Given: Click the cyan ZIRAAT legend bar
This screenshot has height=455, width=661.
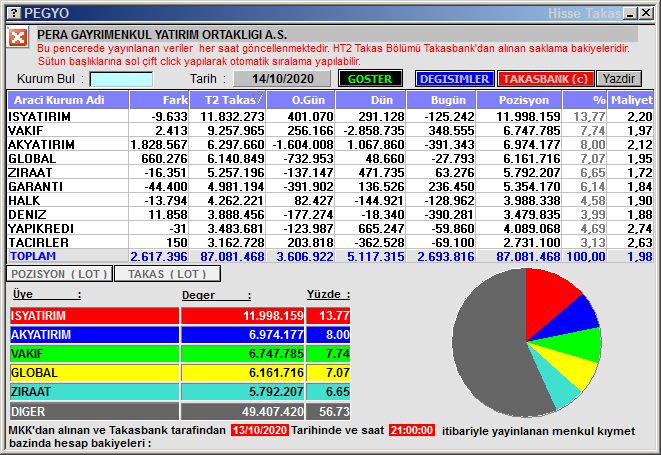Looking at the screenshot, I should point(94,392).
